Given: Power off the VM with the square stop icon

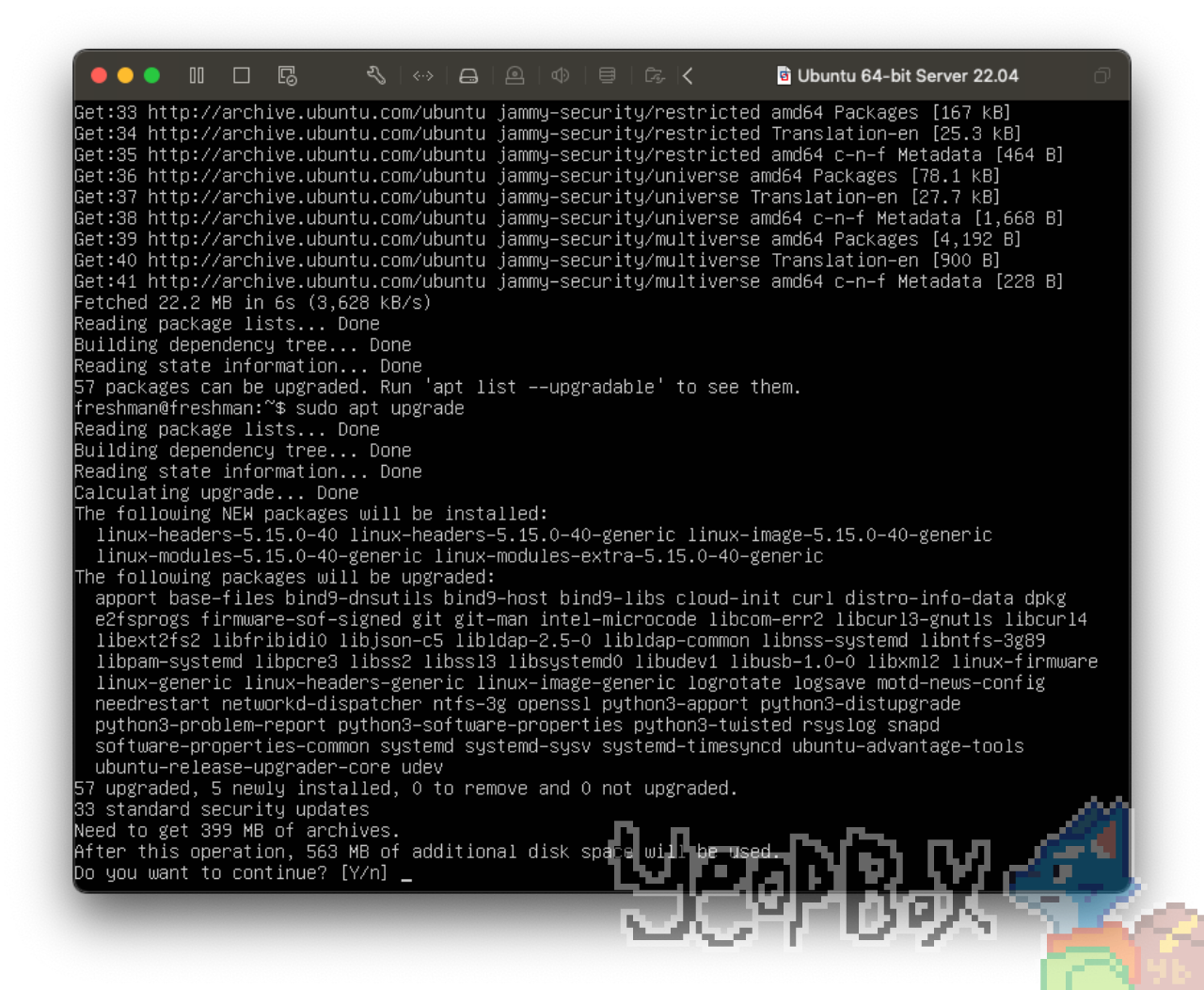Looking at the screenshot, I should click(241, 75).
